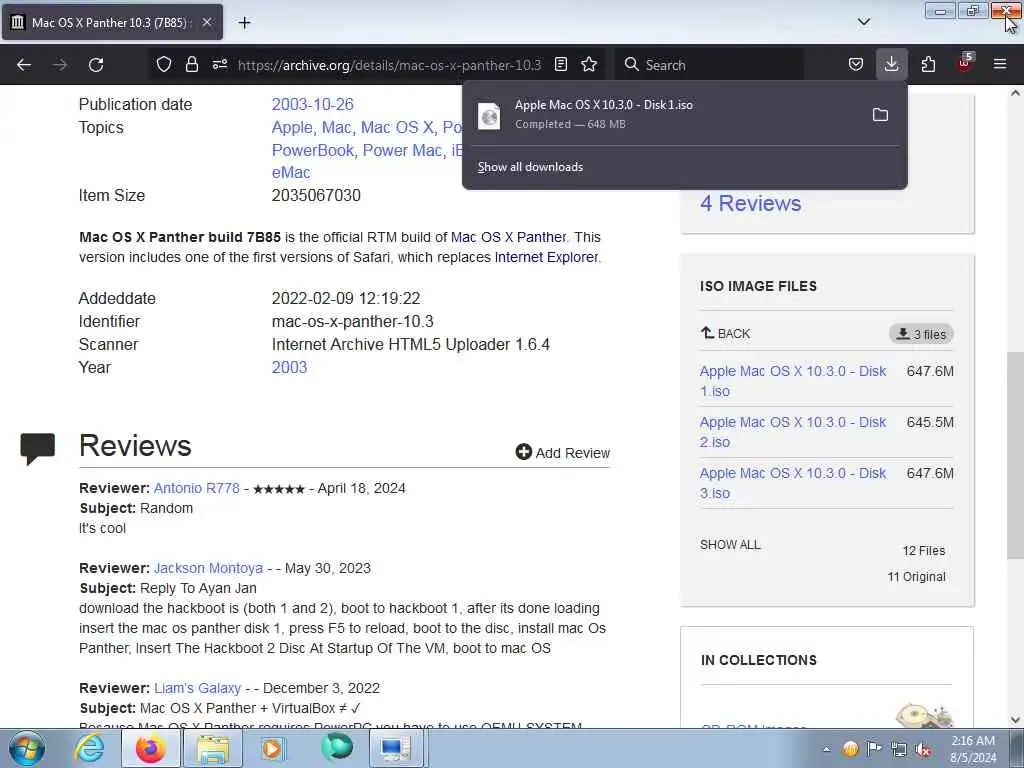Toggle reader view icon
This screenshot has height=768, width=1024.
[560, 65]
